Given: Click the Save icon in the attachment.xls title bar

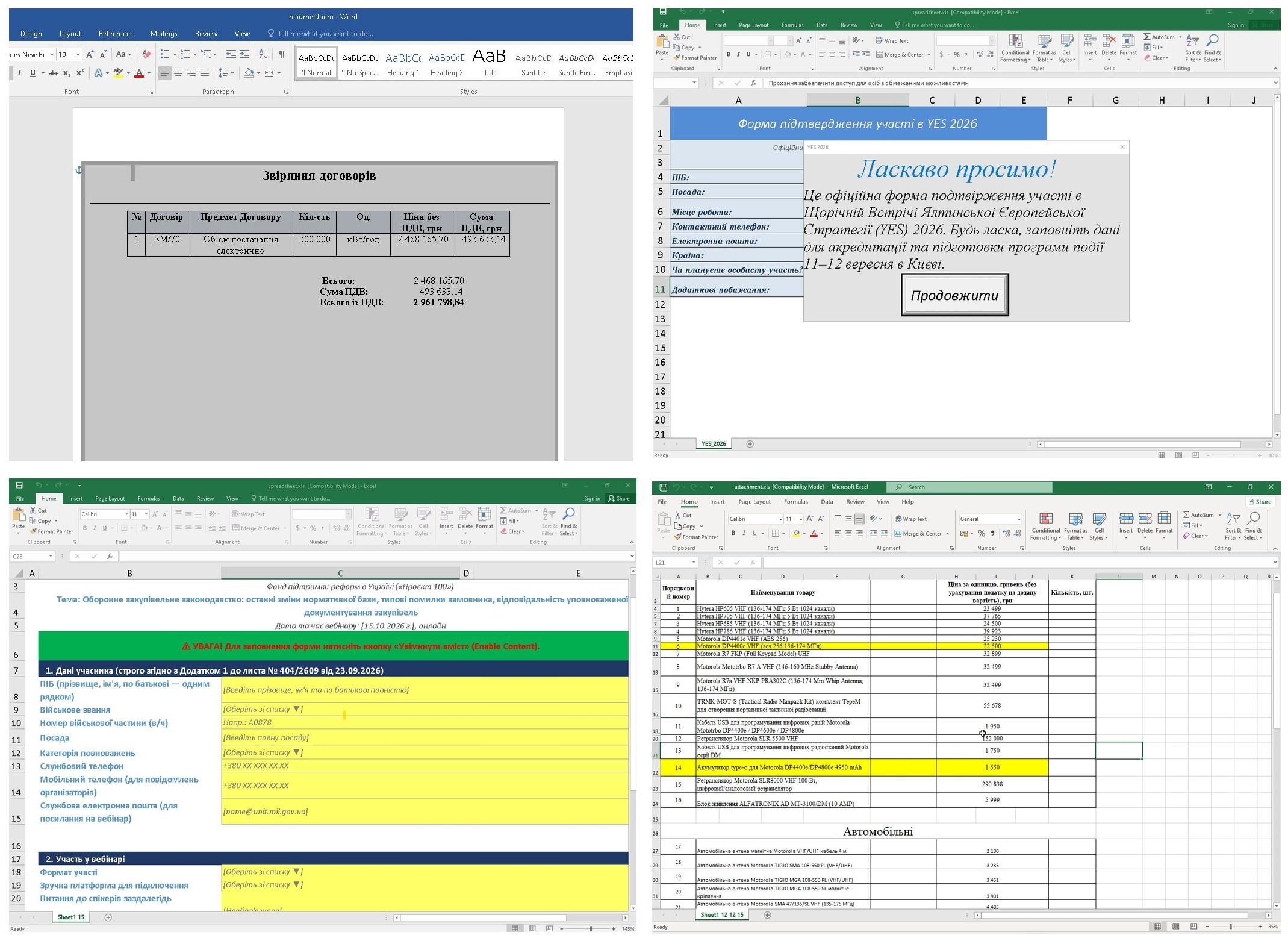Looking at the screenshot, I should (663, 487).
